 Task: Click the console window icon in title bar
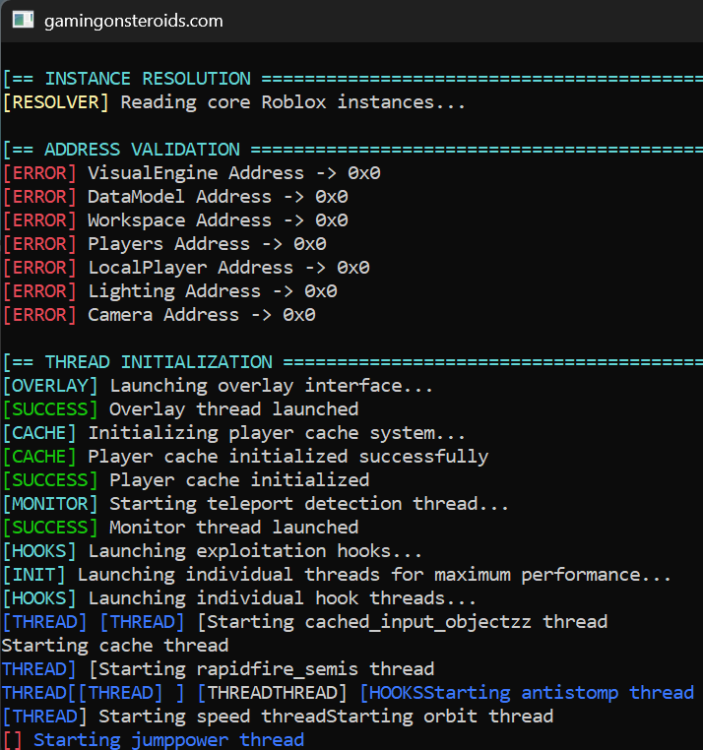point(22,21)
